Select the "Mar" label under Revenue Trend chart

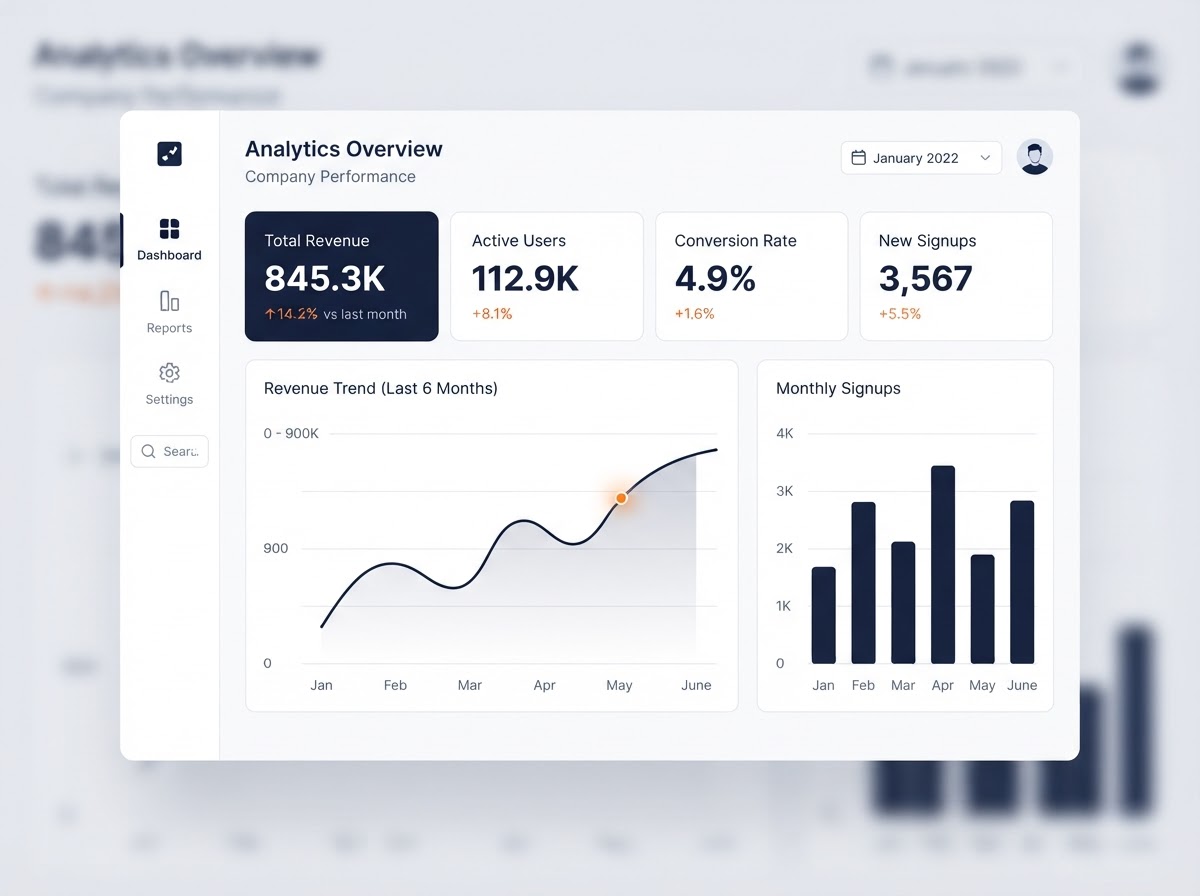click(470, 685)
